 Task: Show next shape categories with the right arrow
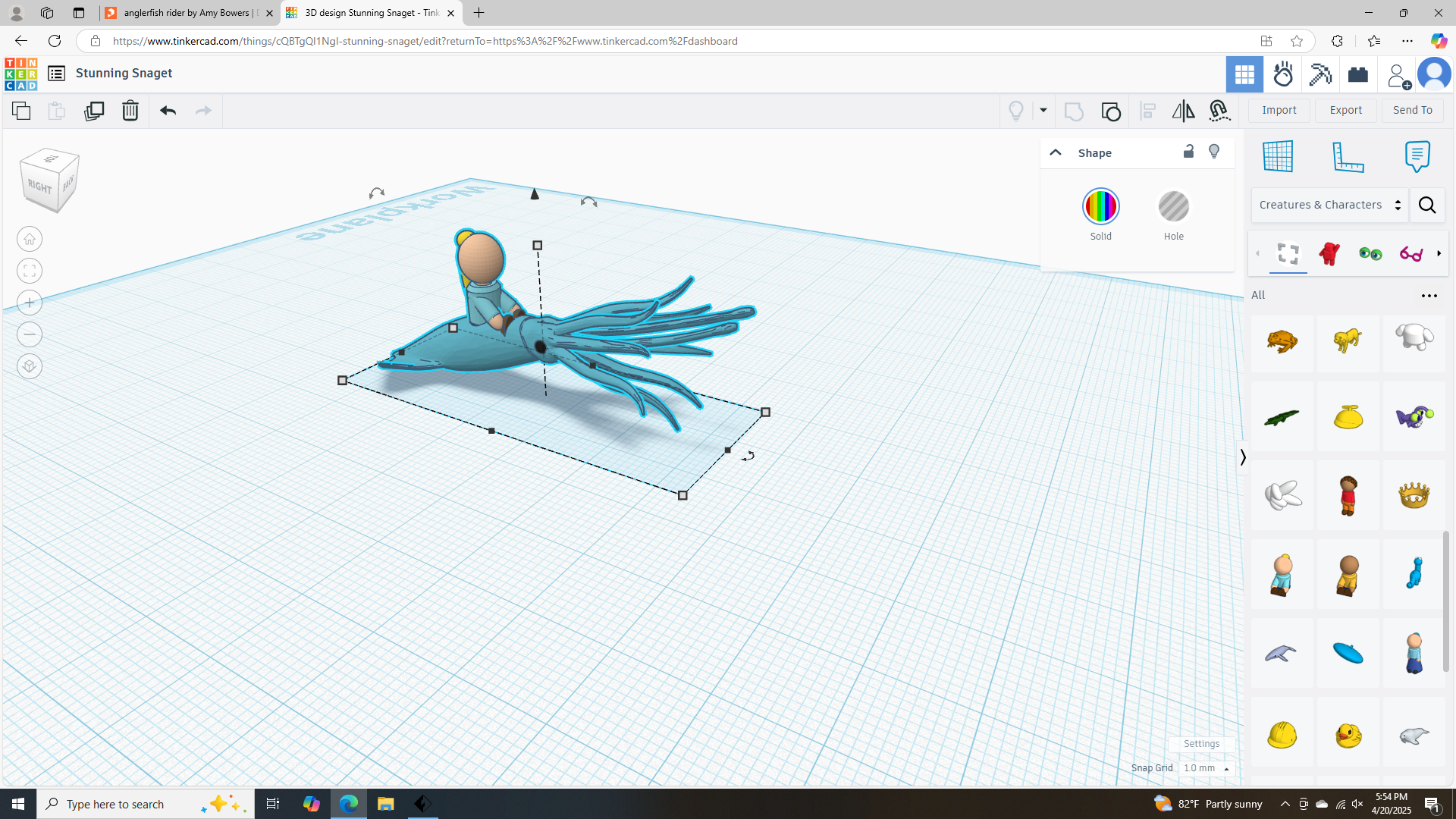coord(1439,253)
